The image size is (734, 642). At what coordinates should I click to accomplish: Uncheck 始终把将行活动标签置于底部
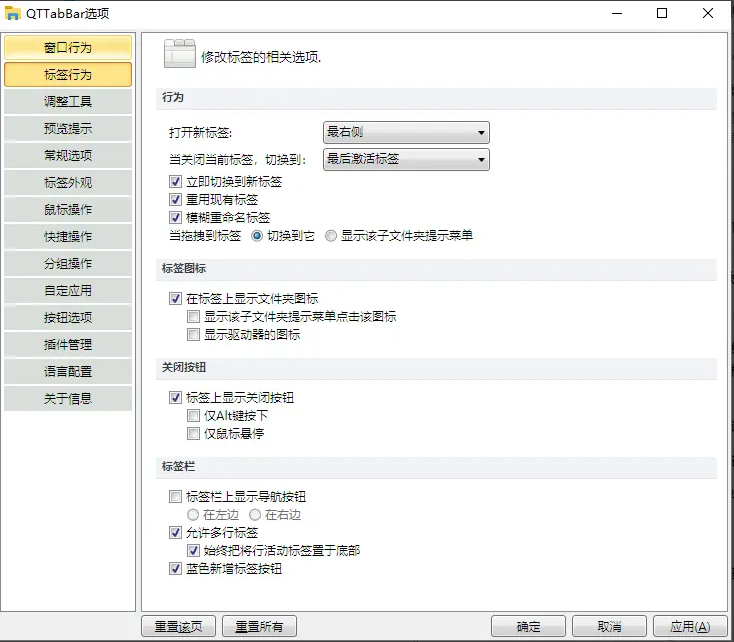click(193, 550)
